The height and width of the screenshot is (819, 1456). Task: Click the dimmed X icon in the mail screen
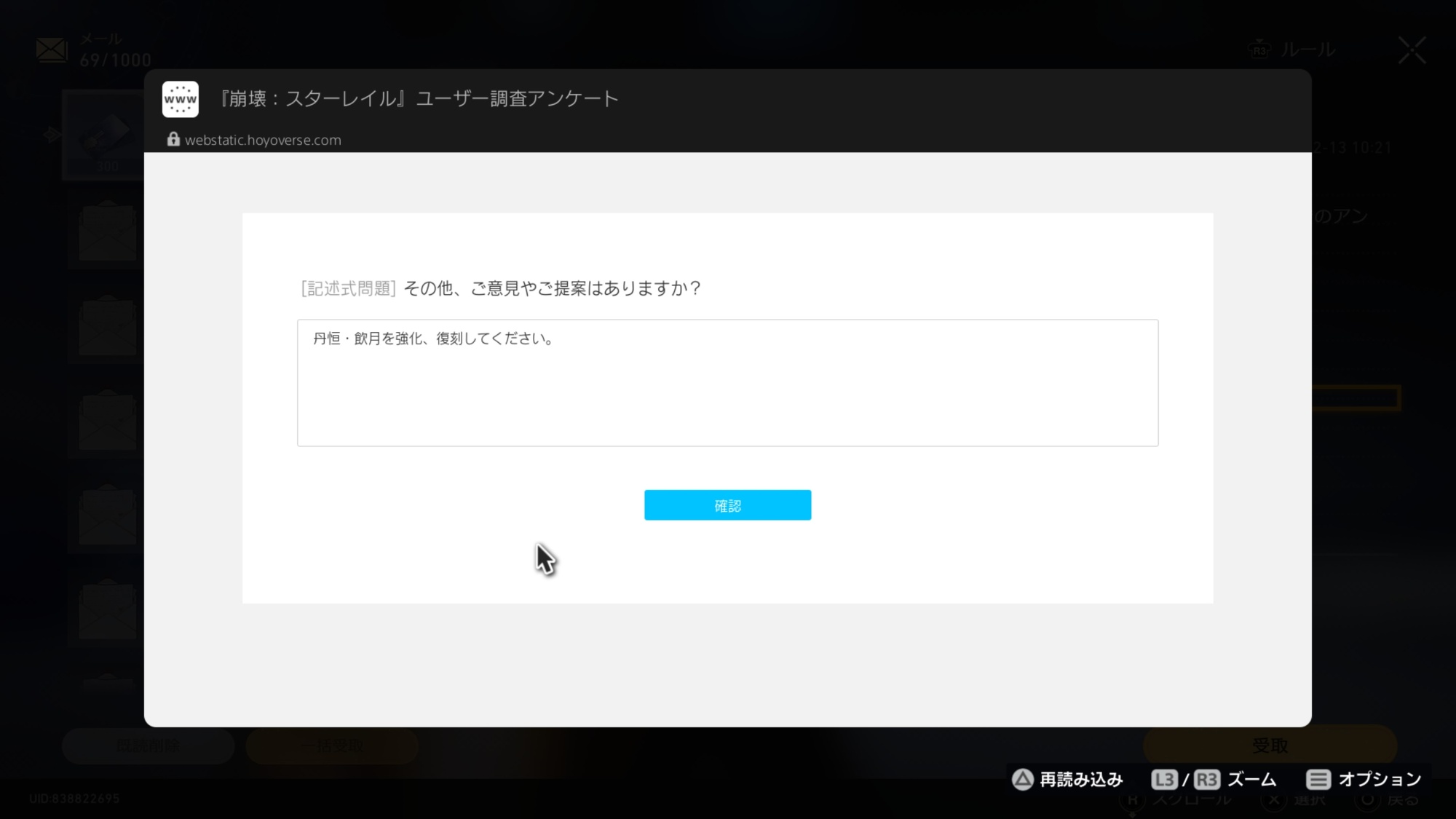click(1412, 50)
